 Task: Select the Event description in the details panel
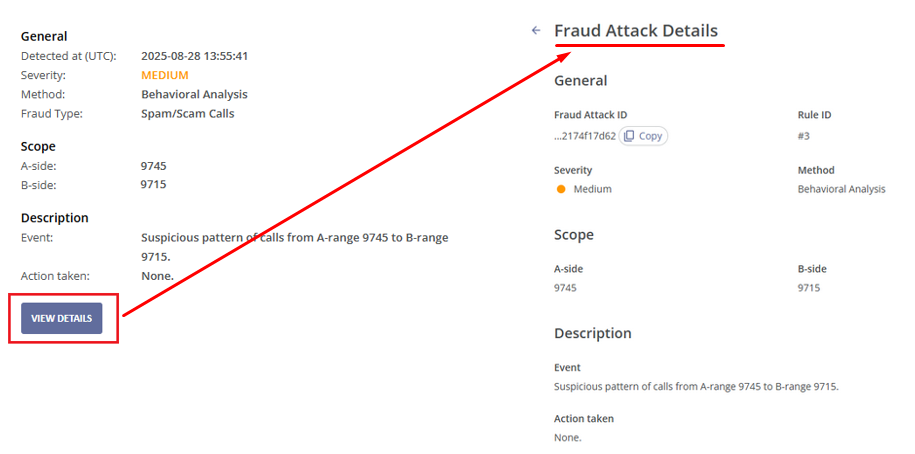tap(696, 386)
